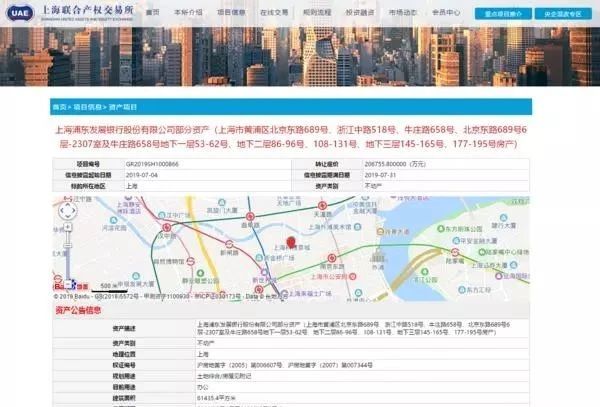Open the 规则流程 navigation menu
This screenshot has width=600, height=407.
(x=317, y=12)
